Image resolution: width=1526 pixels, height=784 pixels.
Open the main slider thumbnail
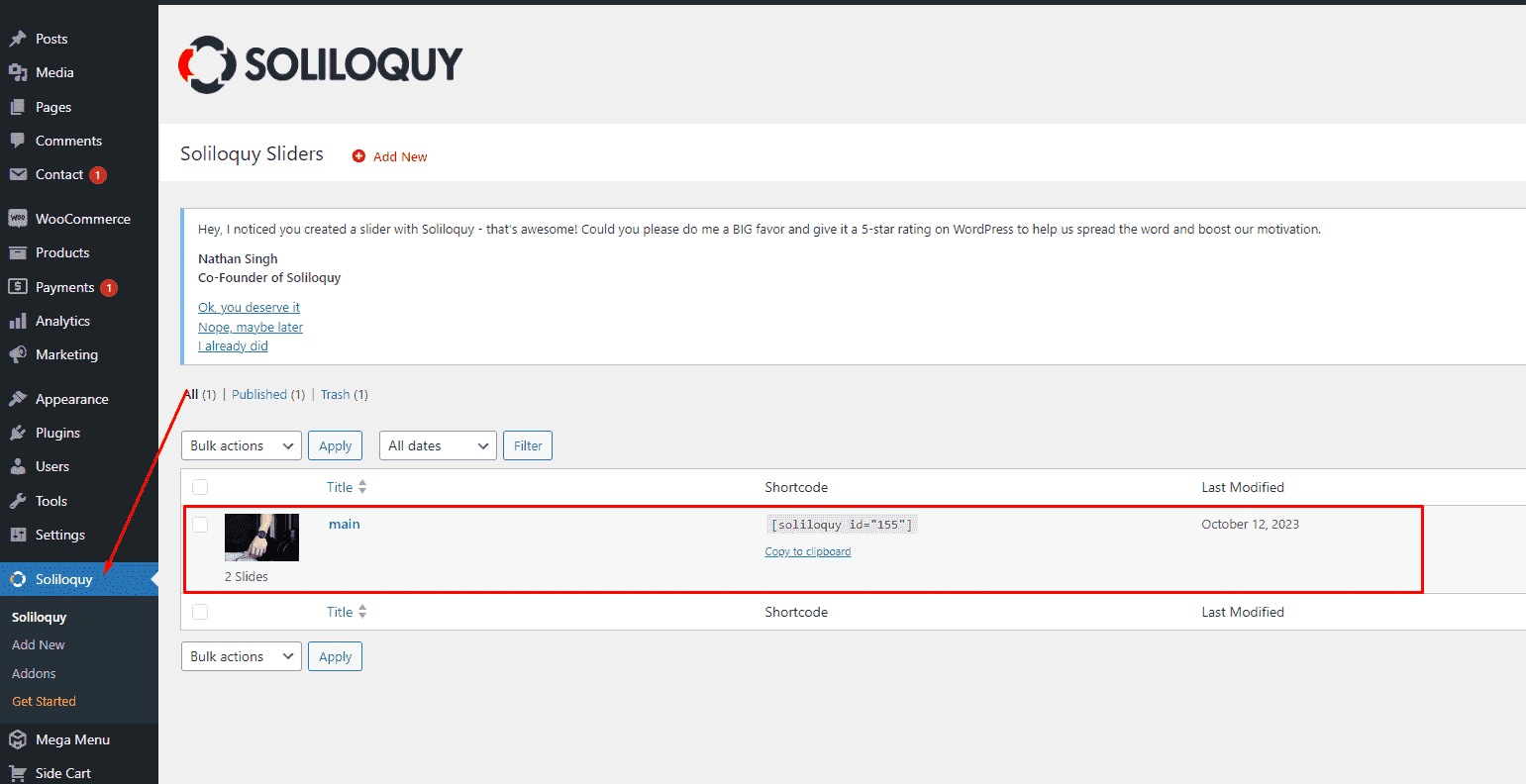261,538
